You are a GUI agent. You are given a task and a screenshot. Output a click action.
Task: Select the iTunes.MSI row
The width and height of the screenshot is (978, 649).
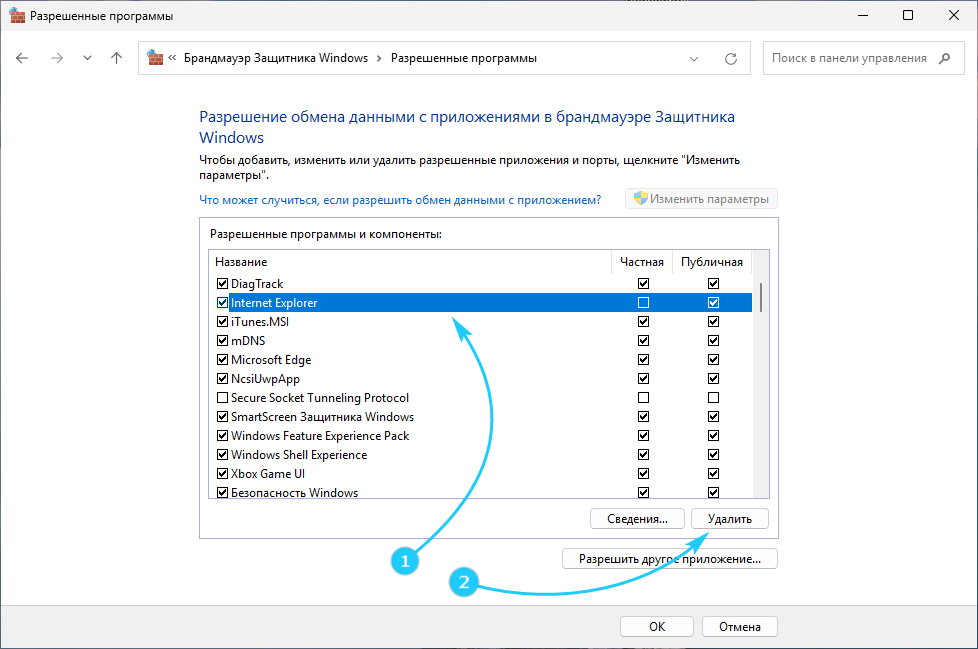pyautogui.click(x=481, y=322)
